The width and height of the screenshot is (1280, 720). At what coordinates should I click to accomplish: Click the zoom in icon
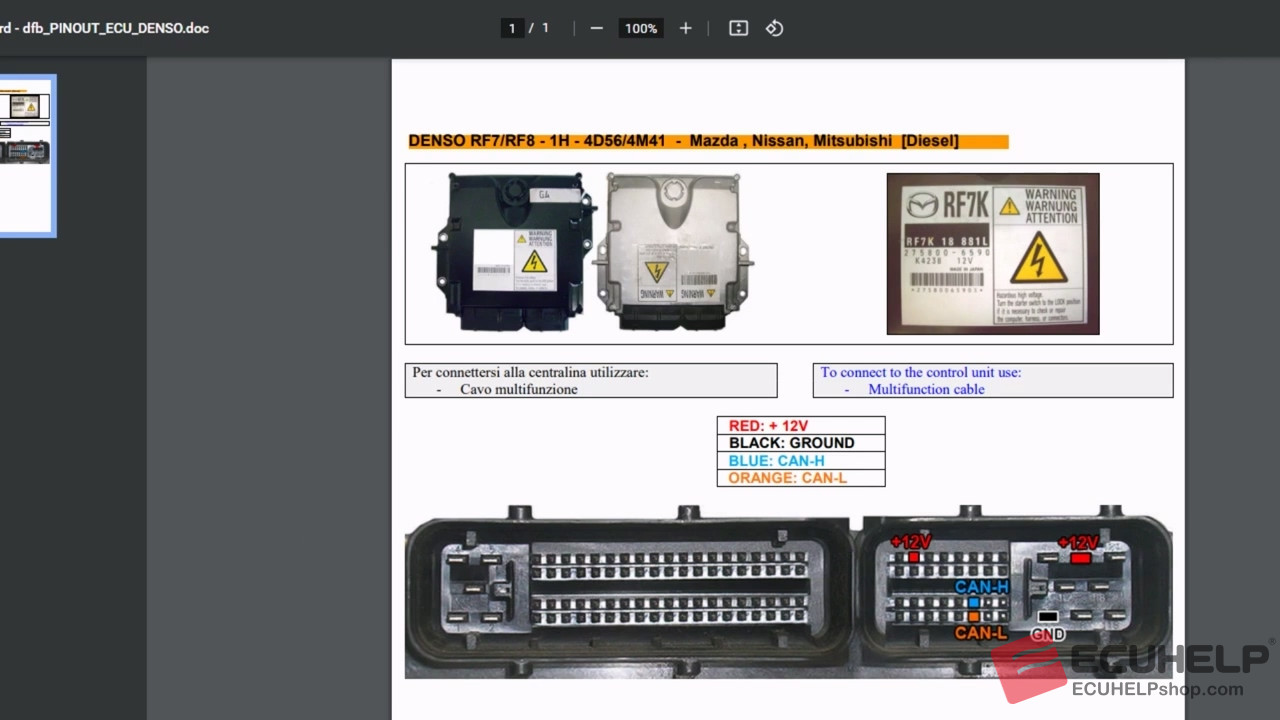click(x=685, y=28)
